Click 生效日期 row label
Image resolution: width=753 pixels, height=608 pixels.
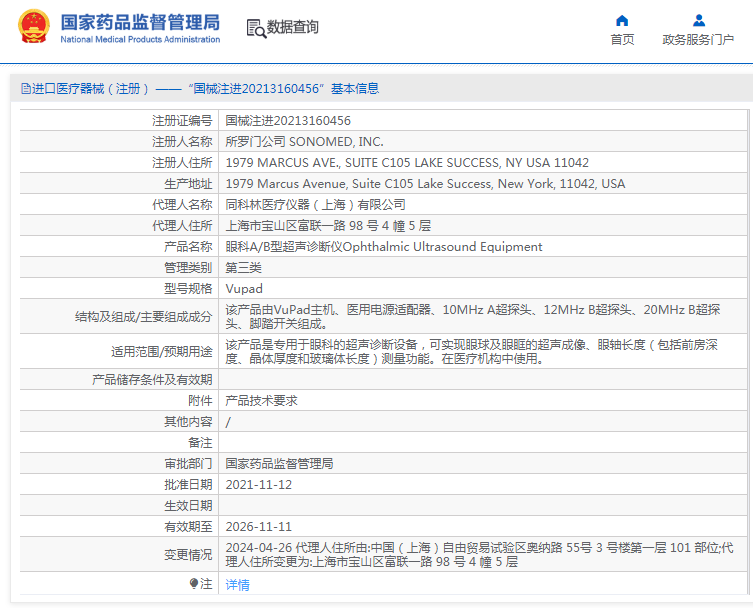tap(188, 506)
